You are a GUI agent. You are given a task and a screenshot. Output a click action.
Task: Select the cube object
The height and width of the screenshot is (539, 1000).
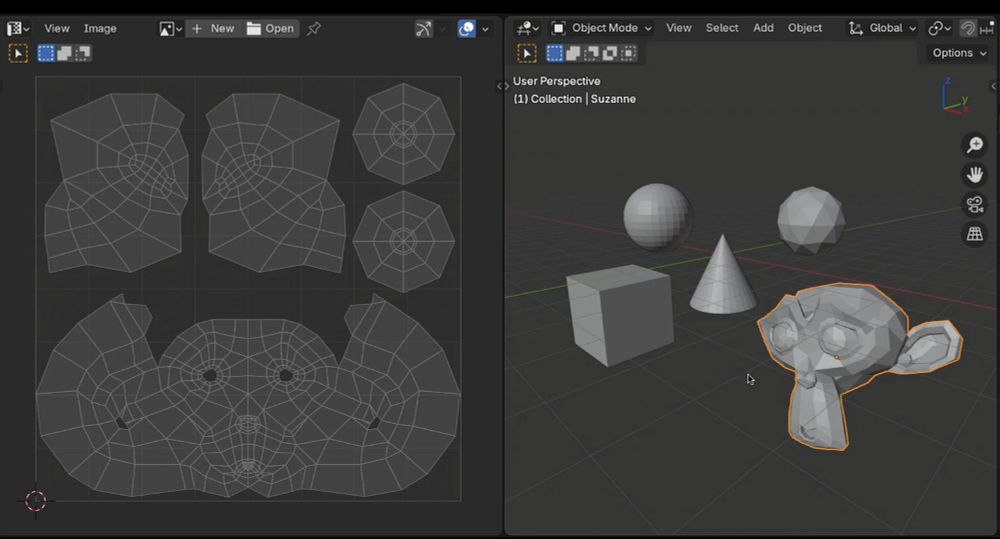[620, 315]
